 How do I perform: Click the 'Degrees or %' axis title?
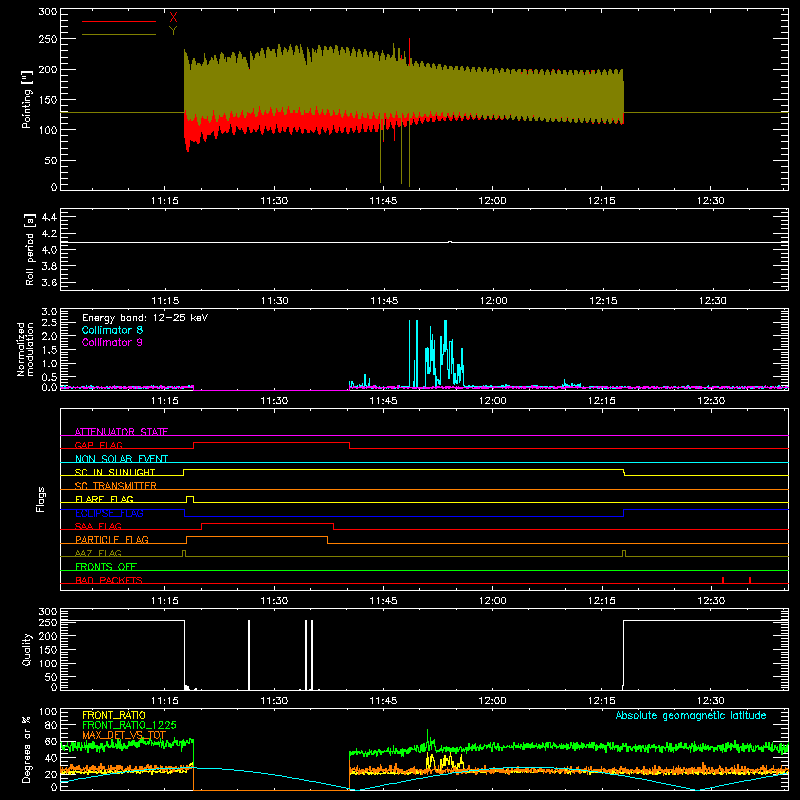coord(27,749)
